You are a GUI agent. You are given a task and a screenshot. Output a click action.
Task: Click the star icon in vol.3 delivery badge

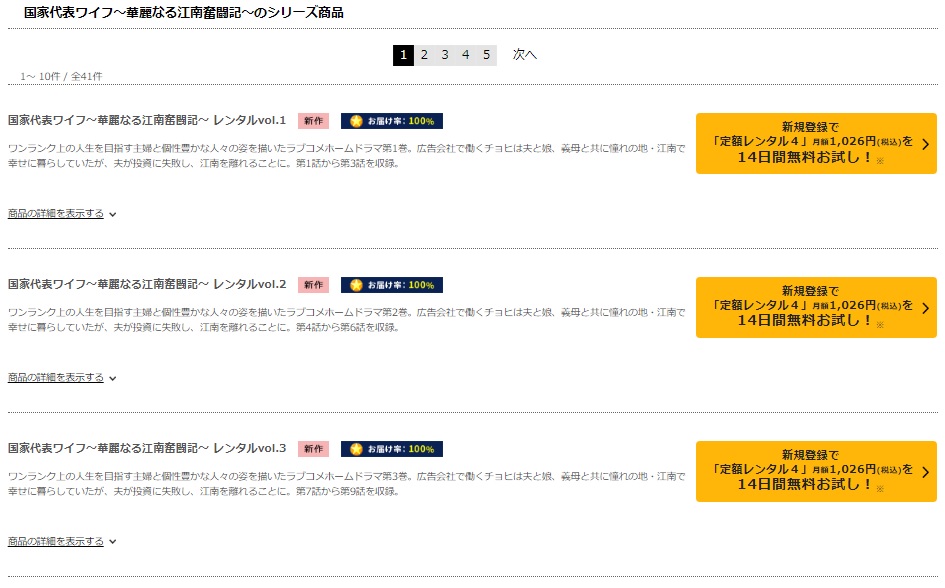coord(356,449)
